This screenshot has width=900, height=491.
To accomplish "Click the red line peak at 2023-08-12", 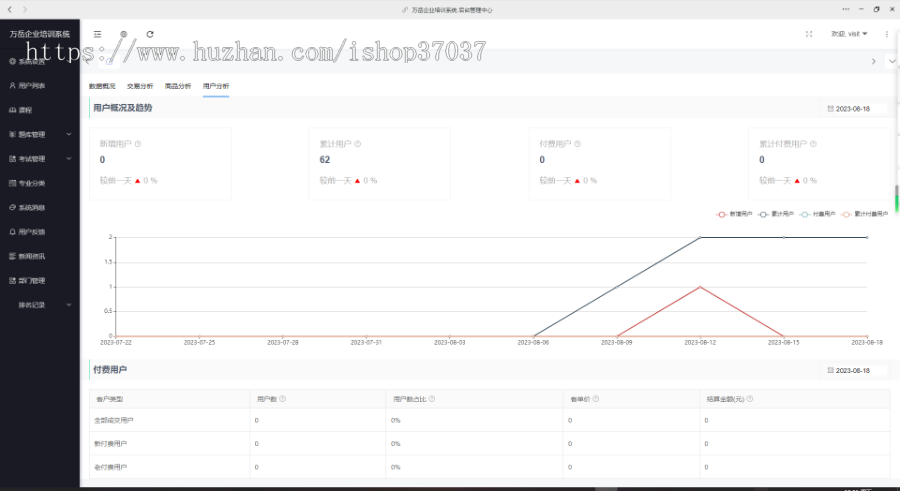I will point(700,287).
